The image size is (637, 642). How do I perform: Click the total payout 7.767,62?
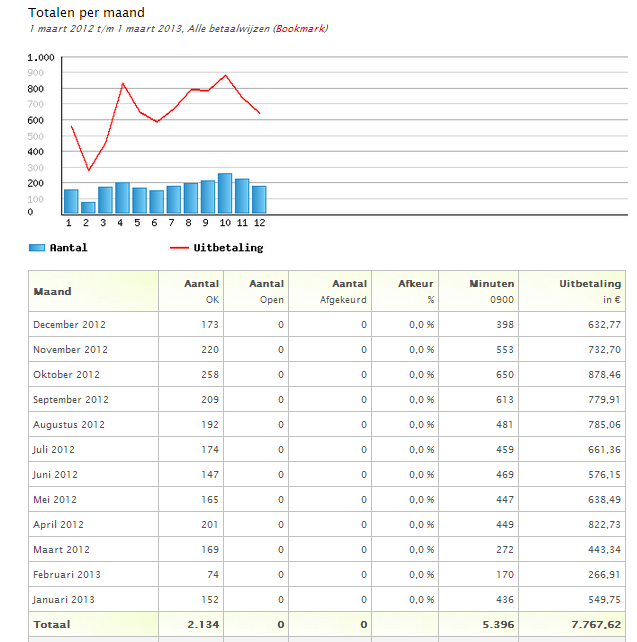tap(596, 624)
